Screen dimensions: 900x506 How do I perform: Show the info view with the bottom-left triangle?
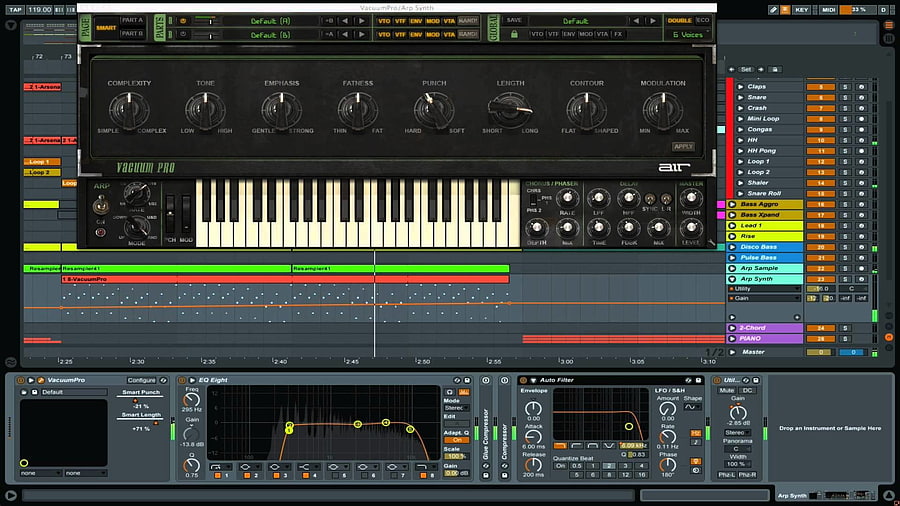point(11,495)
